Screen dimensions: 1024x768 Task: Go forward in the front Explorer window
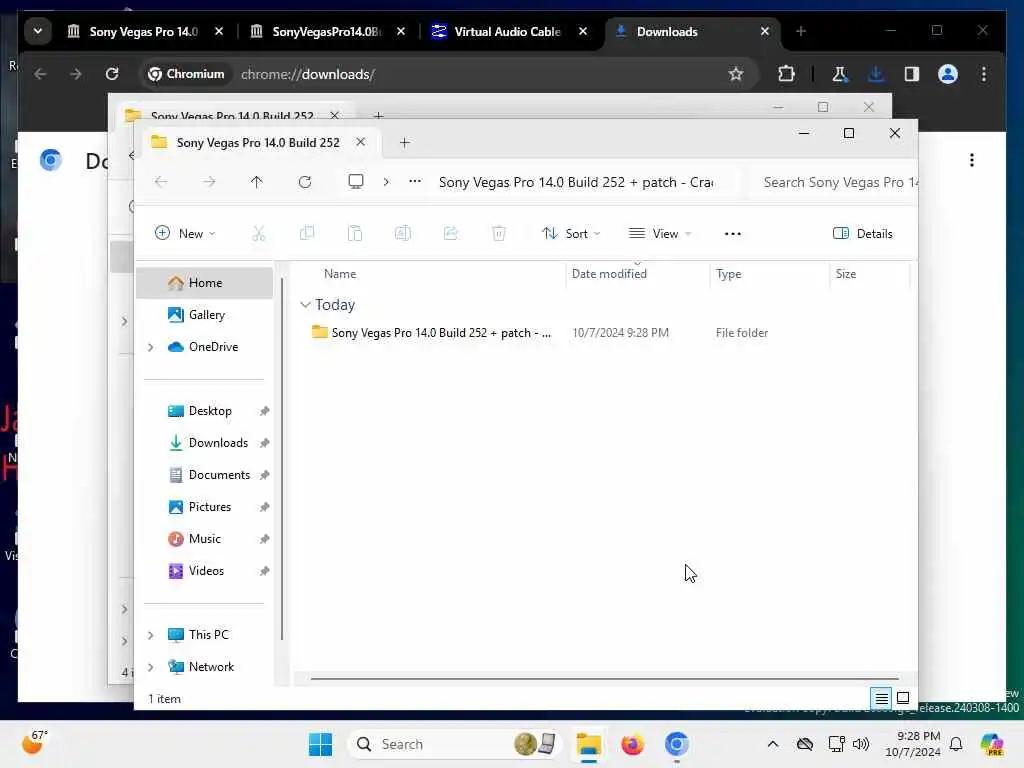click(209, 182)
